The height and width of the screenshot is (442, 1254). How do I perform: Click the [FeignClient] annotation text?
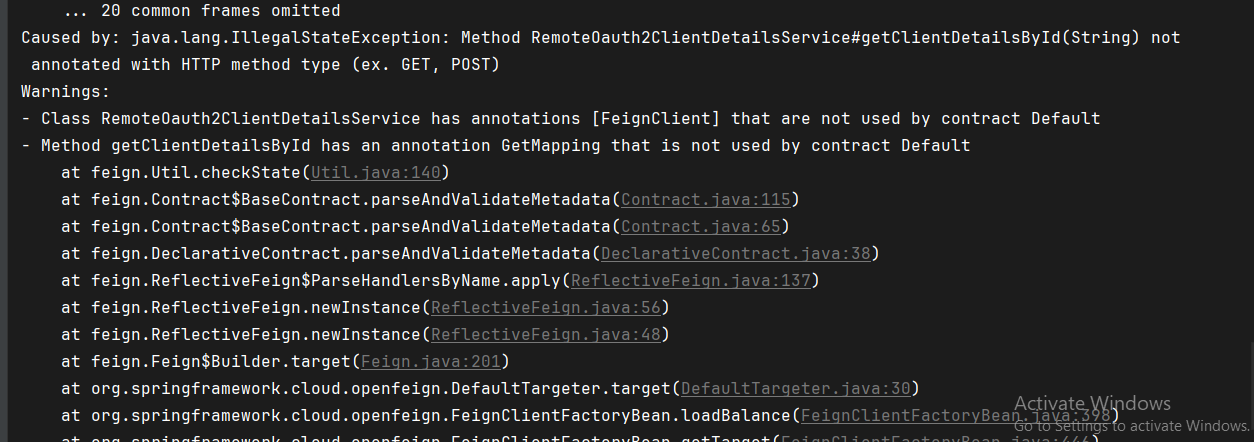(x=655, y=118)
